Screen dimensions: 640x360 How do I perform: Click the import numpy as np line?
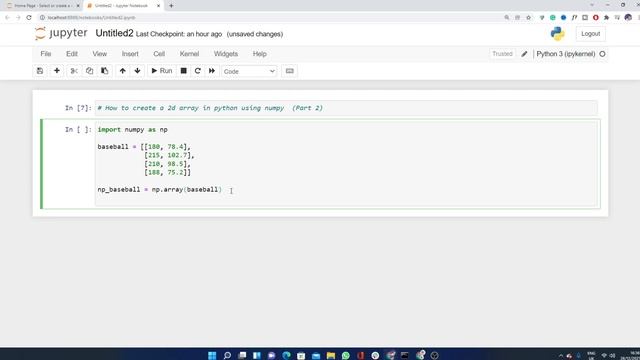(x=133, y=129)
